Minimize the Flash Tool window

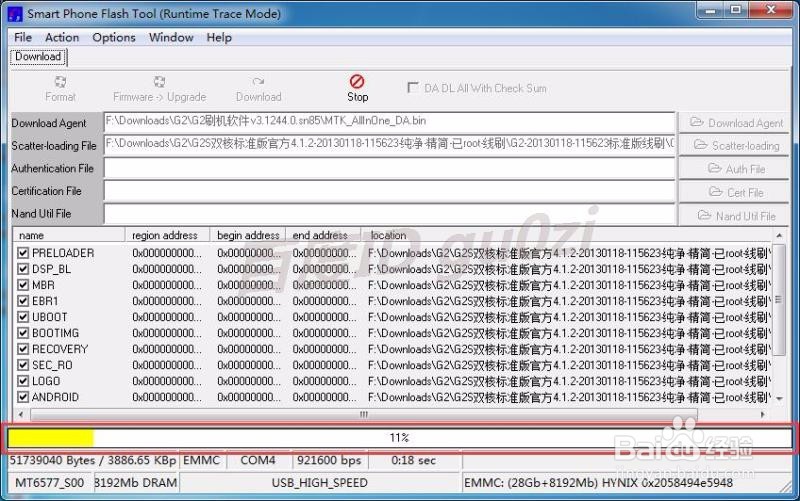(x=711, y=10)
